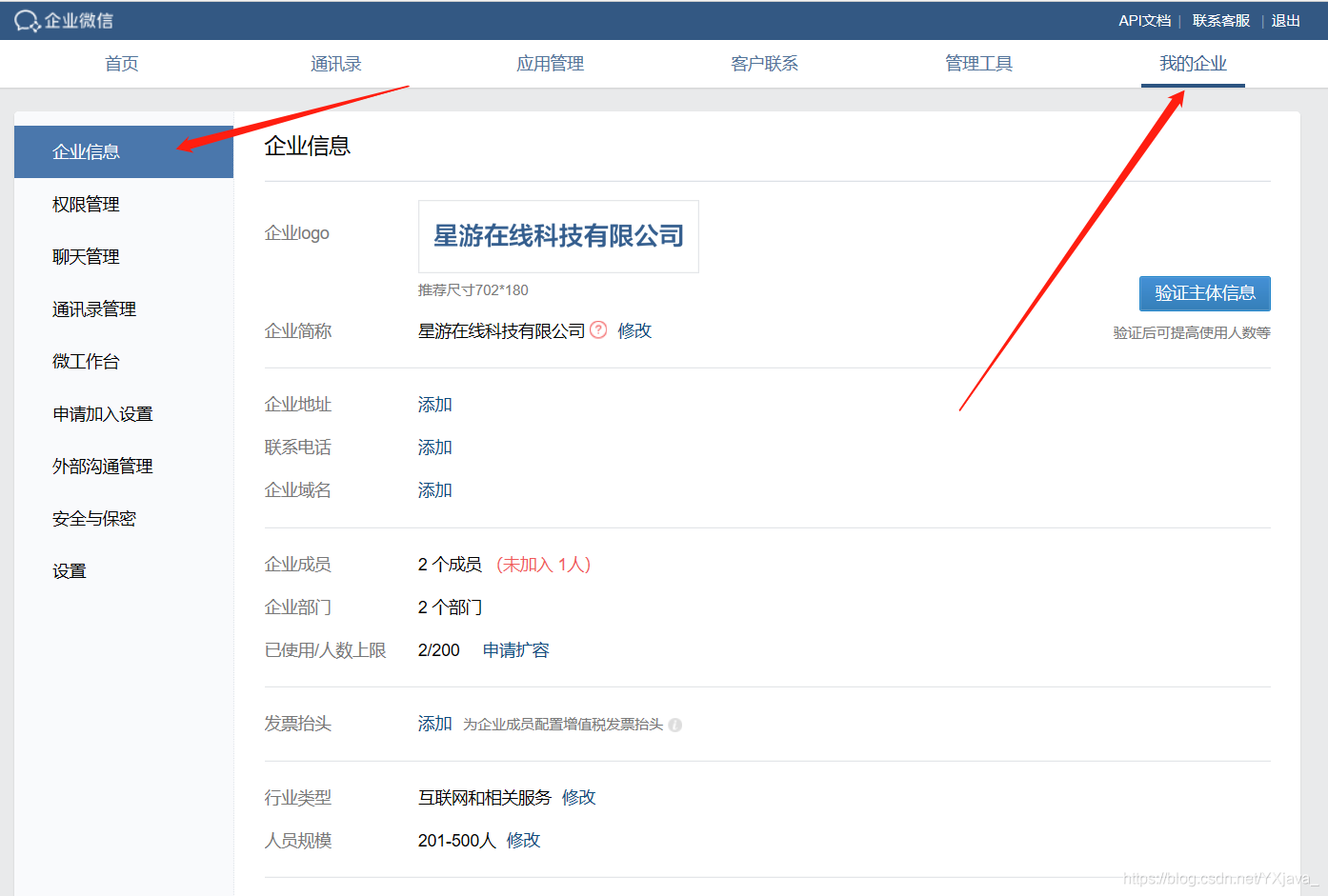
Task: Click the question mark icon beside 企业简称
Action: click(x=598, y=330)
